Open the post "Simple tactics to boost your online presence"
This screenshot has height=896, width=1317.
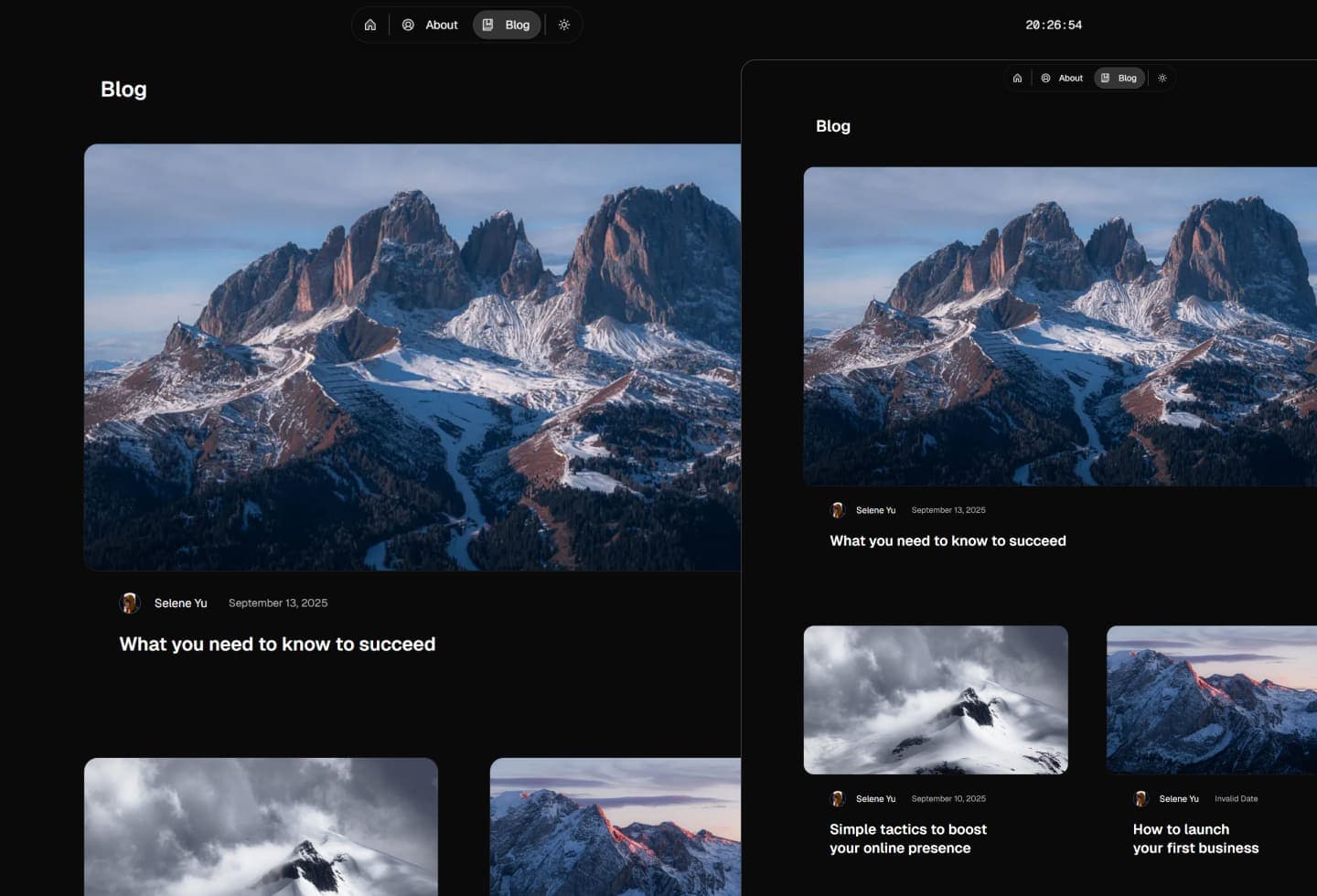(x=908, y=838)
